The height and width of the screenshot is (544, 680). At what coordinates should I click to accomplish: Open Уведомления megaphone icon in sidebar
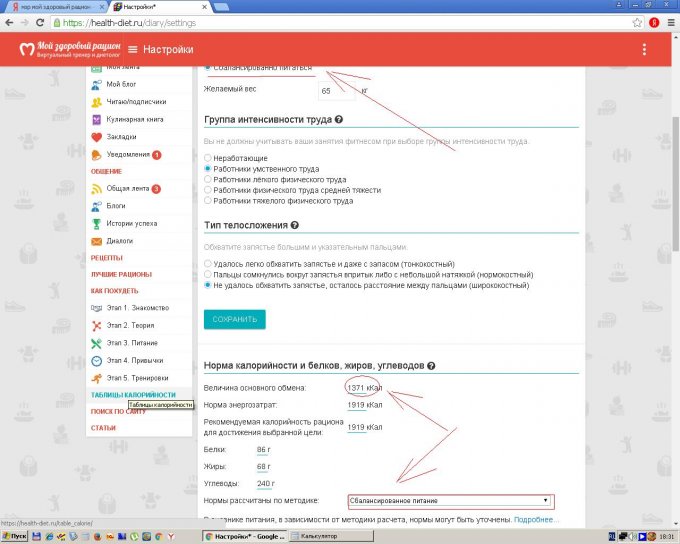[x=96, y=155]
